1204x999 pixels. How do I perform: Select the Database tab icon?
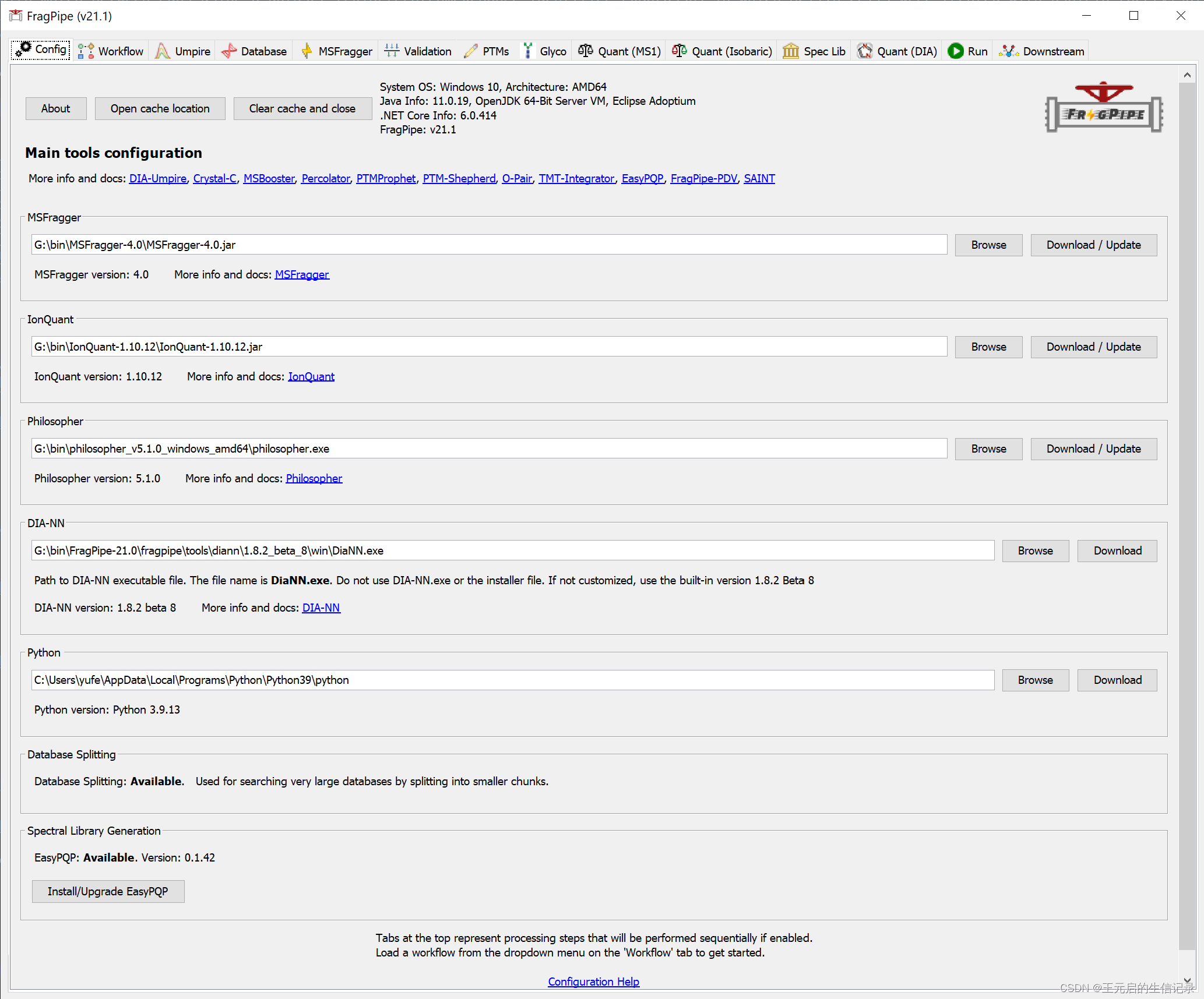tap(229, 51)
